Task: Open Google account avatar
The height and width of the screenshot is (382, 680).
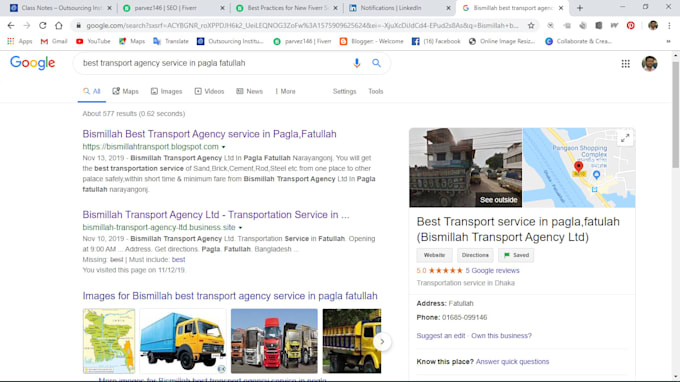Action: pos(649,64)
